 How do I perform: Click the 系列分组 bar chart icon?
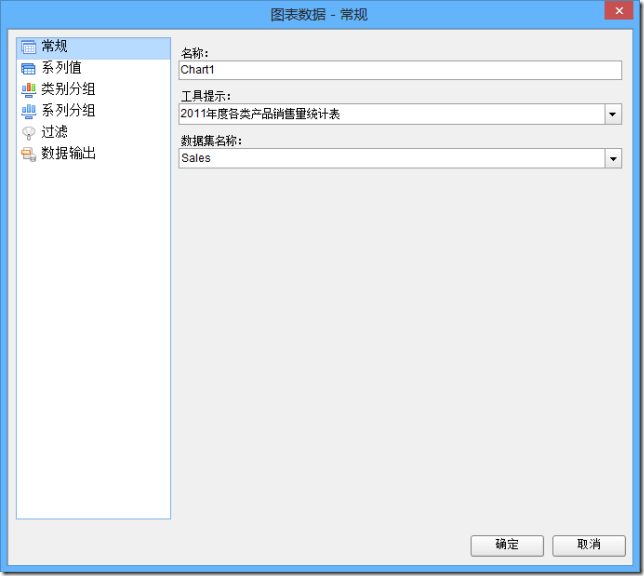(x=28, y=111)
